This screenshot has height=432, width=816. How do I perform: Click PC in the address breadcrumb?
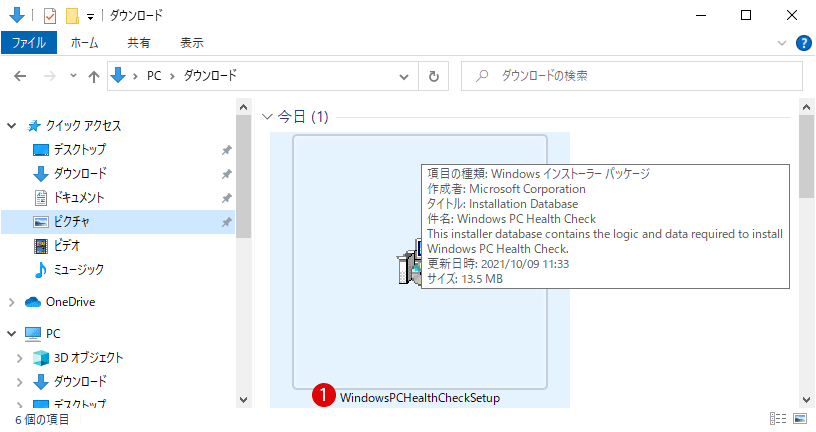coord(154,76)
